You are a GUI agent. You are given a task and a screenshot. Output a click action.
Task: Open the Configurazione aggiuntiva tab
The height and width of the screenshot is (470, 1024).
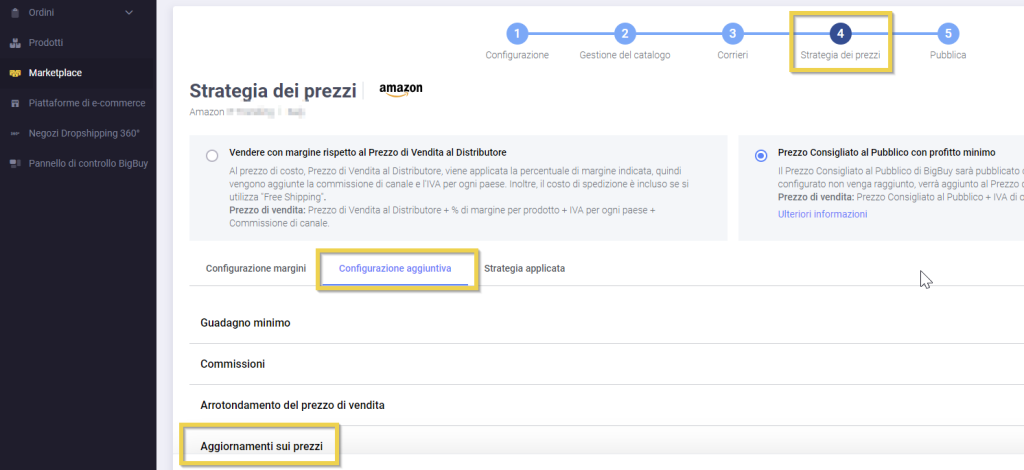(395, 269)
